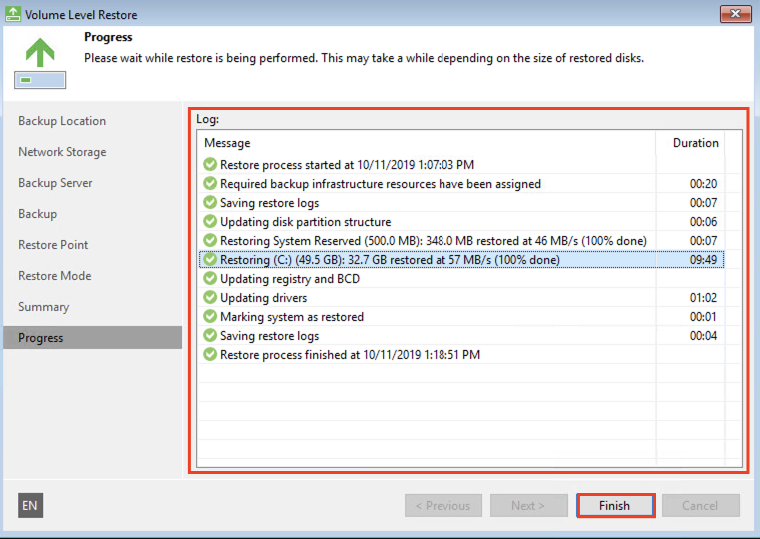Click green checkmark beside Restore process started
The width and height of the screenshot is (760, 539).
tap(210, 165)
